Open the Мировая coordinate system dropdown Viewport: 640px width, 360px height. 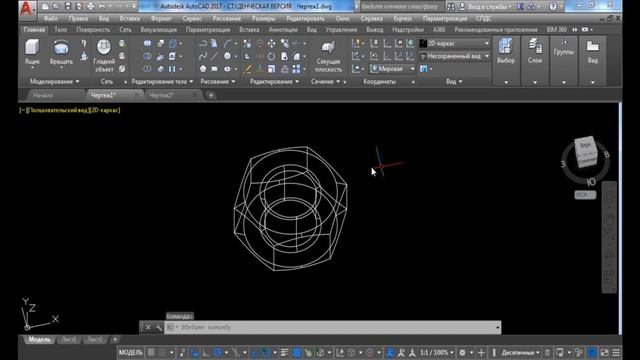(392, 69)
